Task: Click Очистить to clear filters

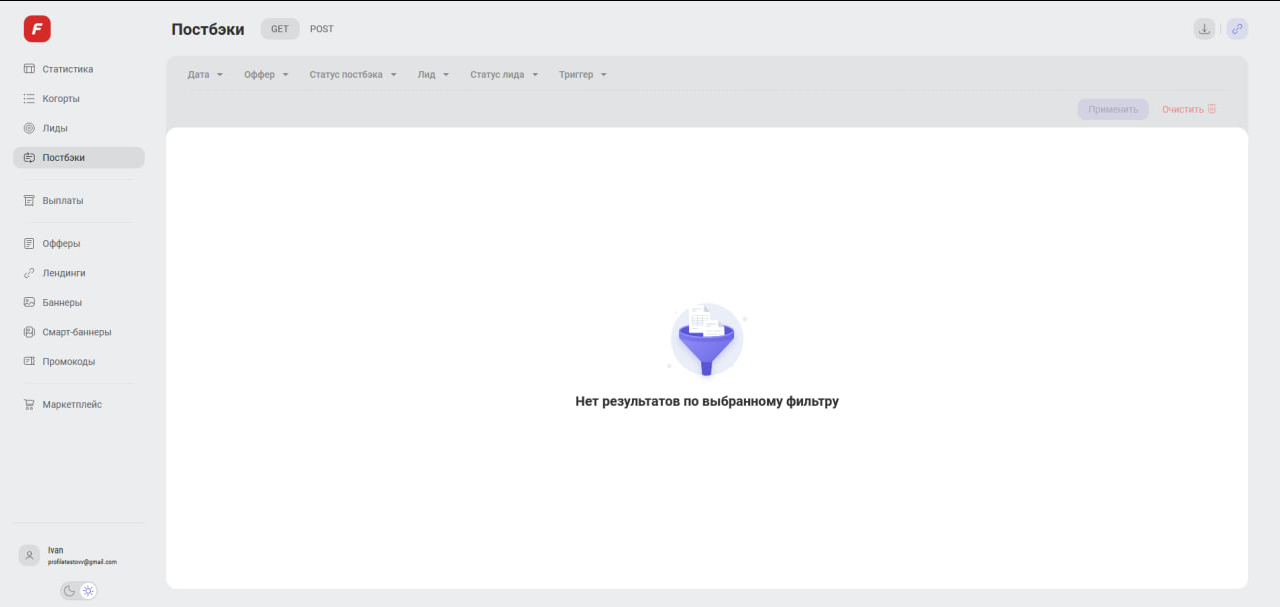Action: (x=1188, y=109)
